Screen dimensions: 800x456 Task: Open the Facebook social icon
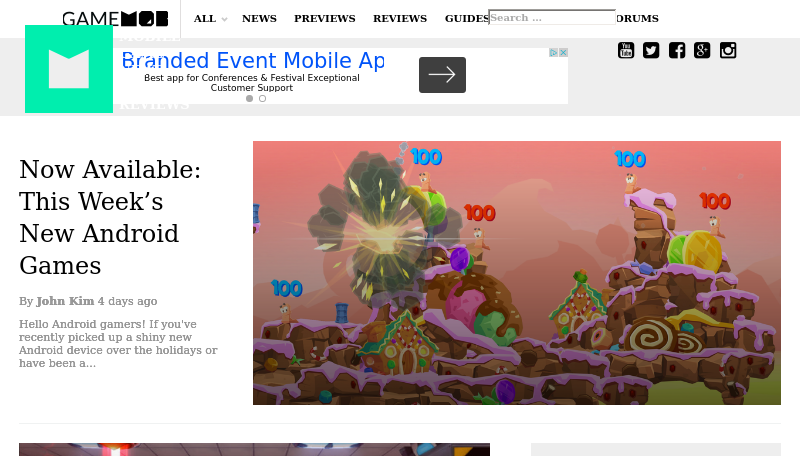pos(677,50)
